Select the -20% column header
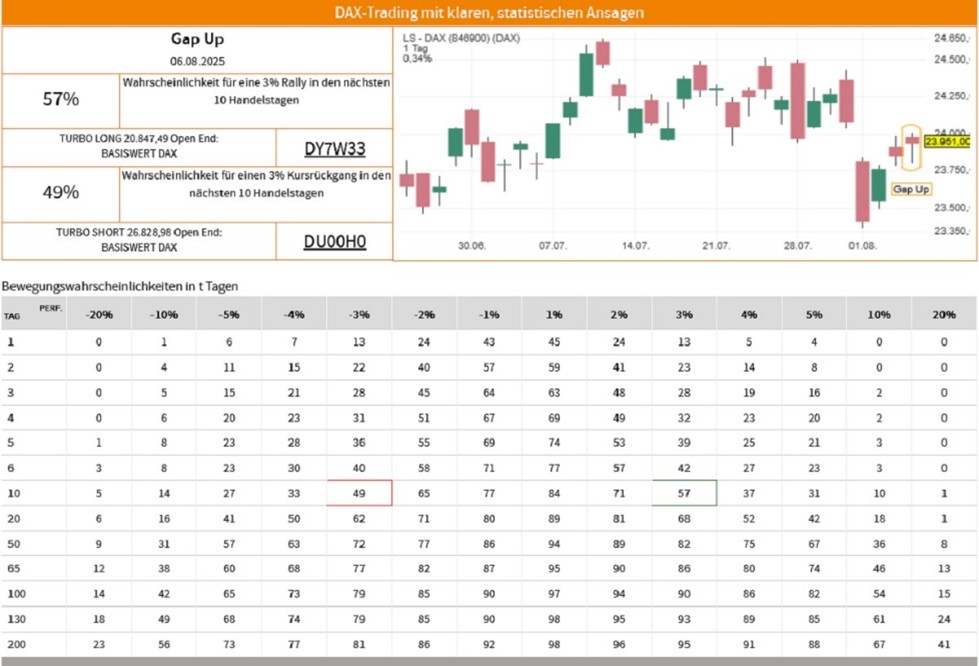The height and width of the screenshot is (666, 979). tap(99, 315)
